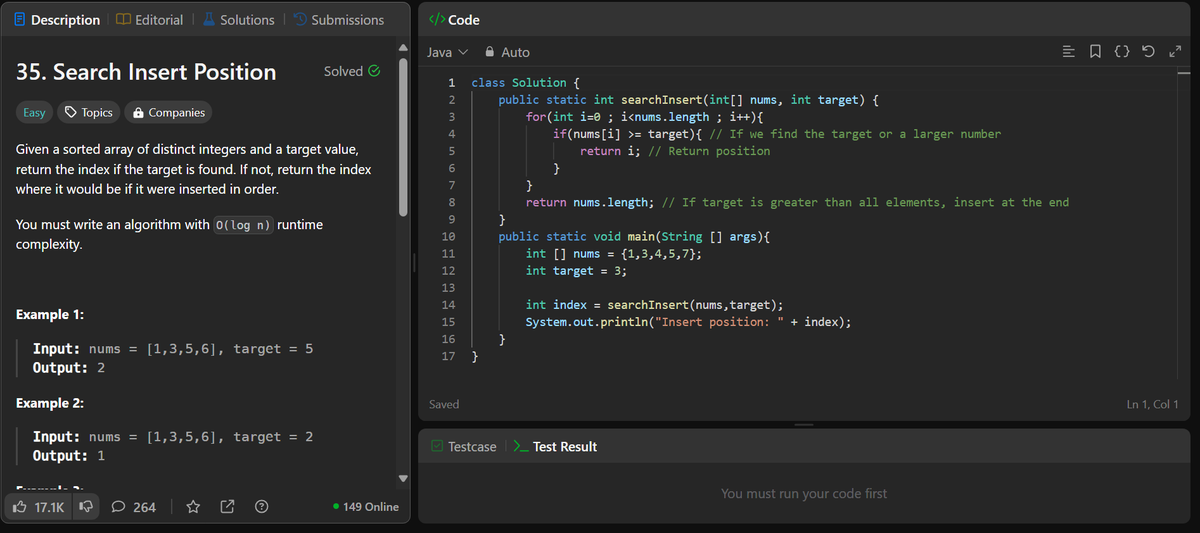Click the share link icon

pos(227,507)
